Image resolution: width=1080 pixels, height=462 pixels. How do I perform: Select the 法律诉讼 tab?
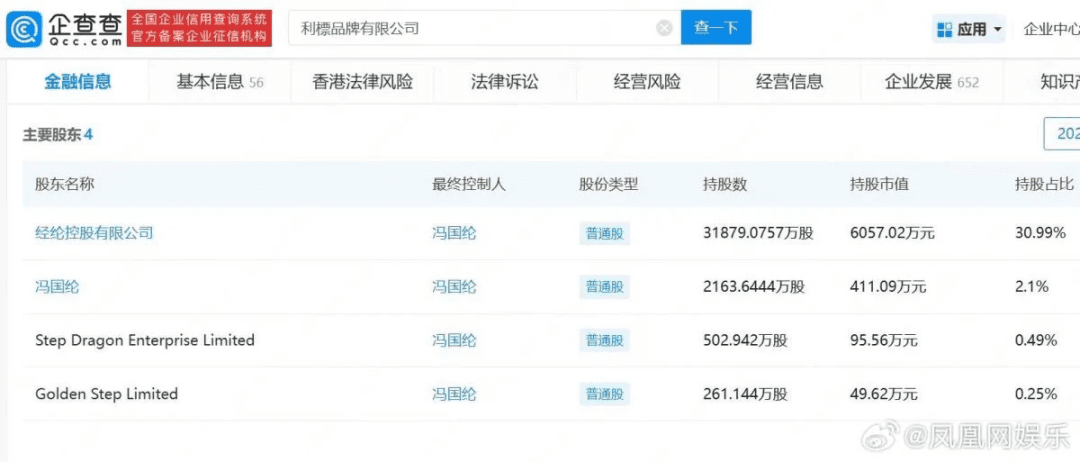[504, 82]
